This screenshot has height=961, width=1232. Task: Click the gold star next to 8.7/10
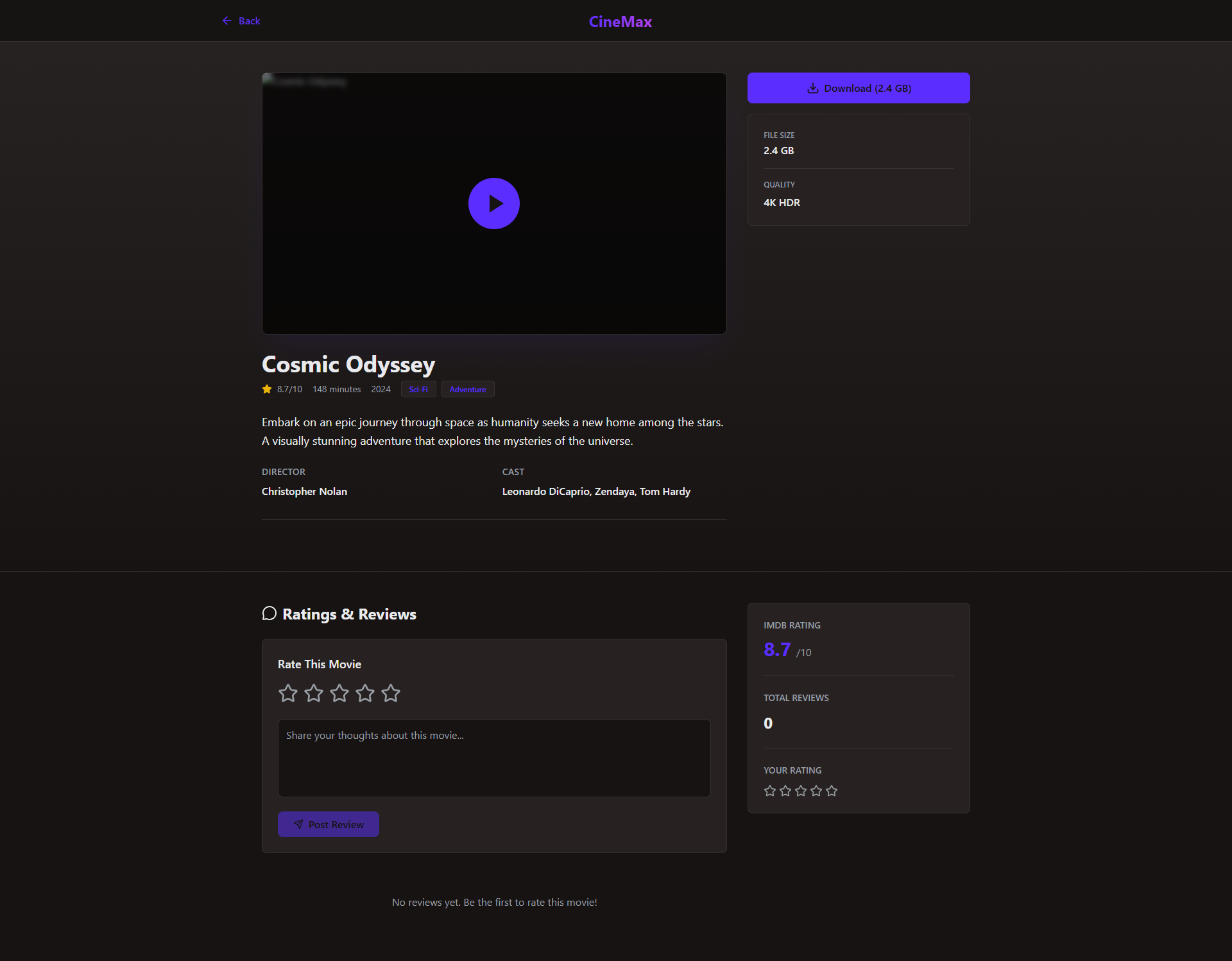point(267,389)
